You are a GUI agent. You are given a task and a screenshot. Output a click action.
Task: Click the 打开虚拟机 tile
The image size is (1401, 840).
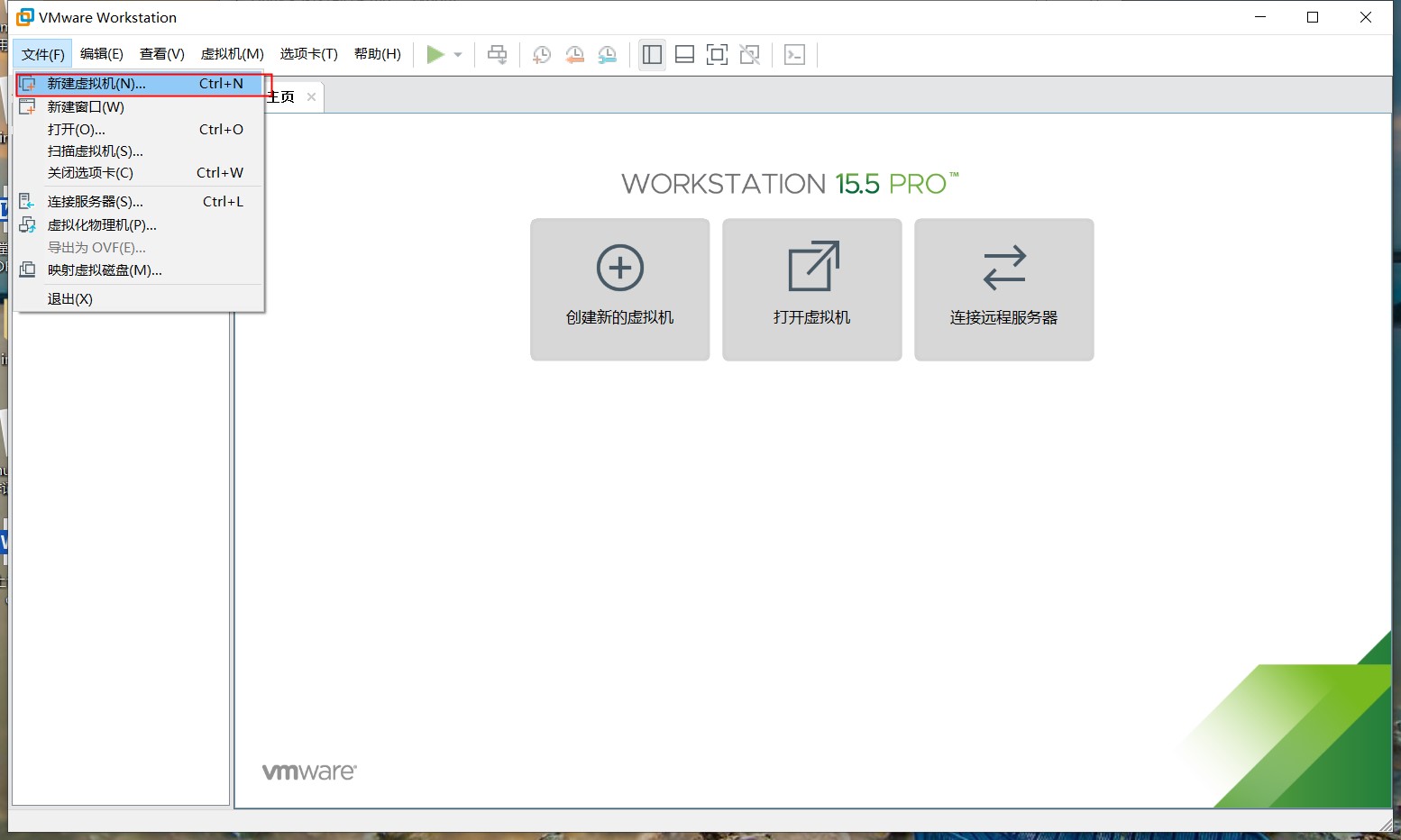pyautogui.click(x=812, y=289)
